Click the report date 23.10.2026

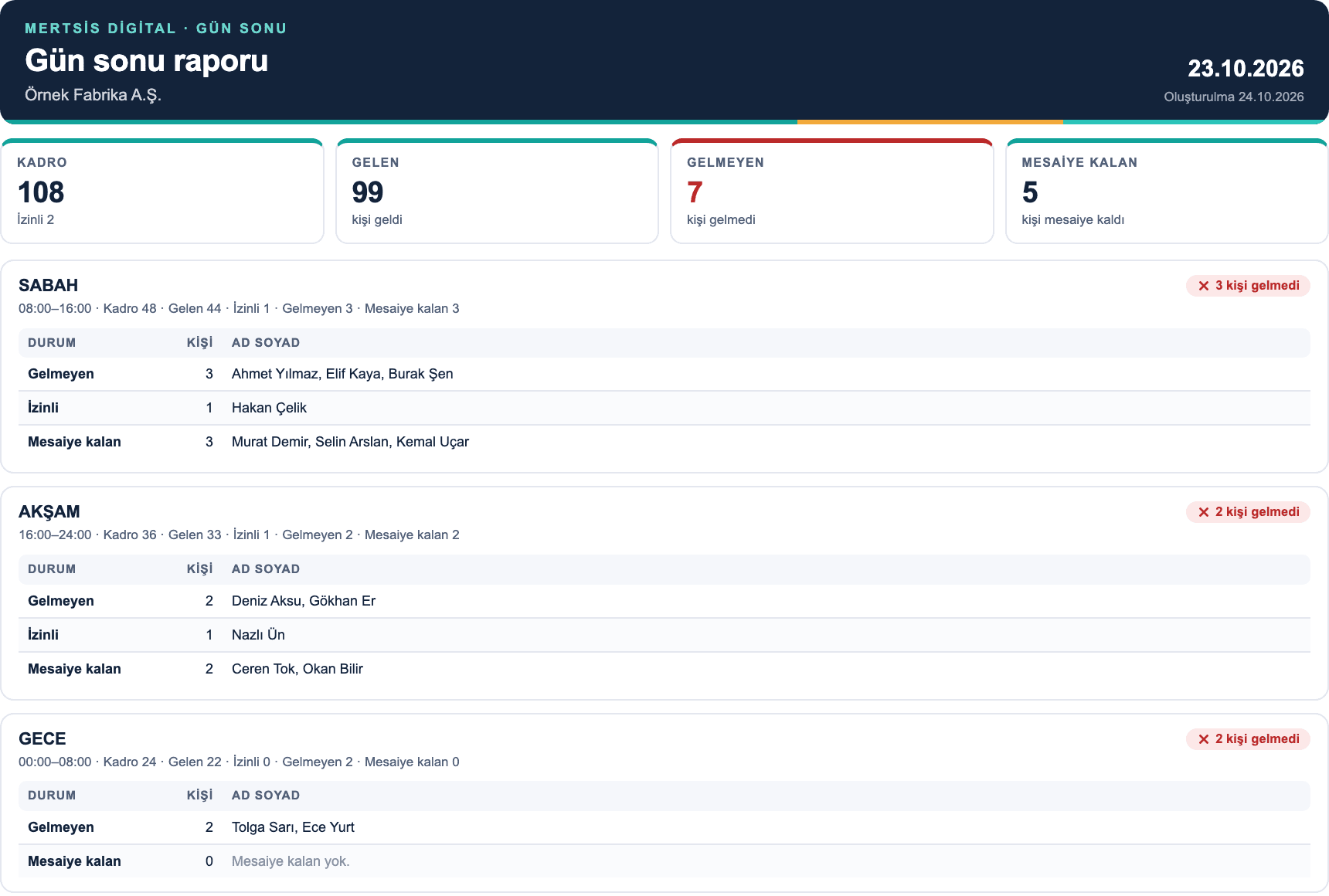[1246, 69]
